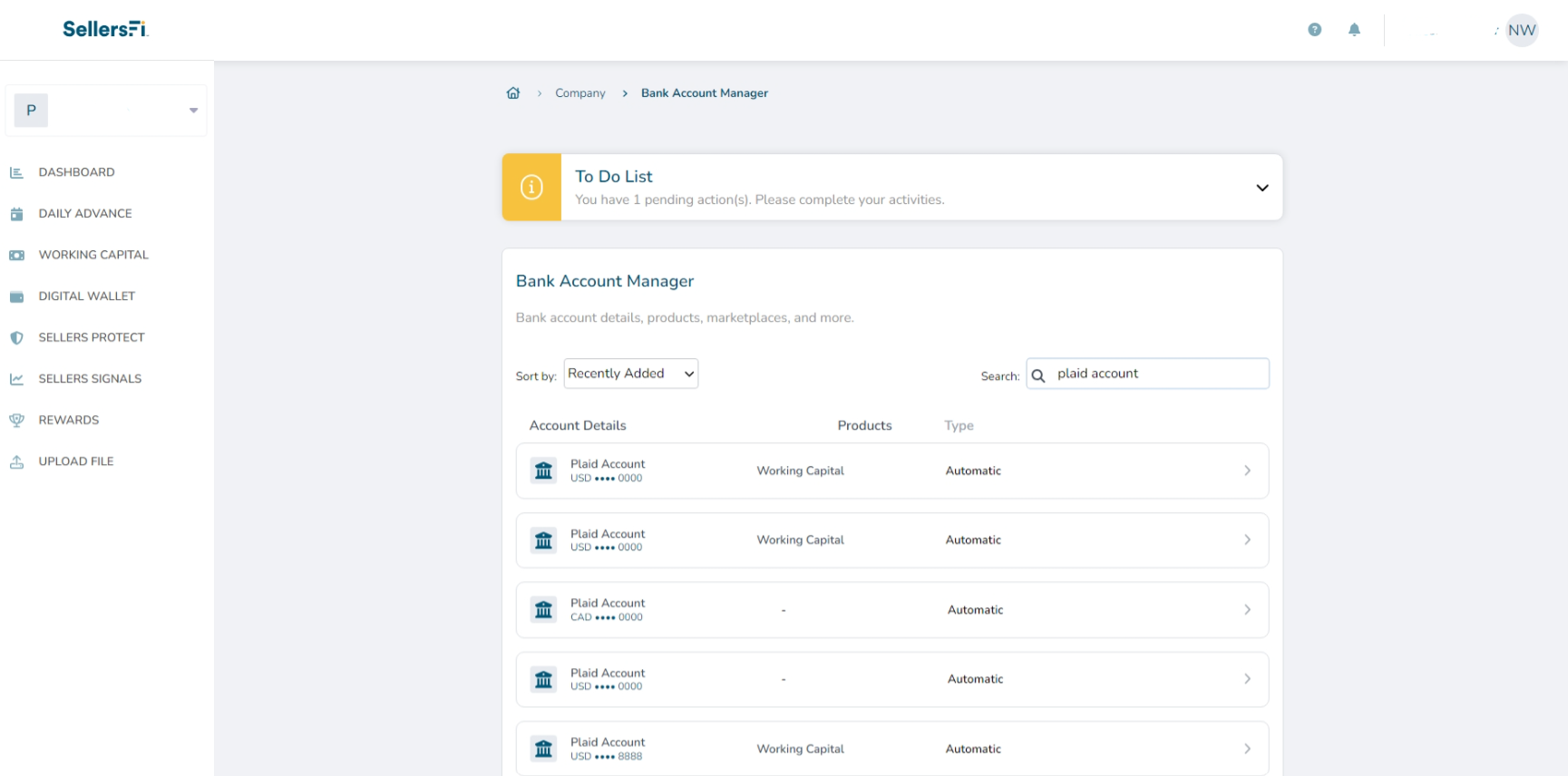The image size is (1568, 776).
Task: Click the Rewards trophy icon
Action: 16,420
